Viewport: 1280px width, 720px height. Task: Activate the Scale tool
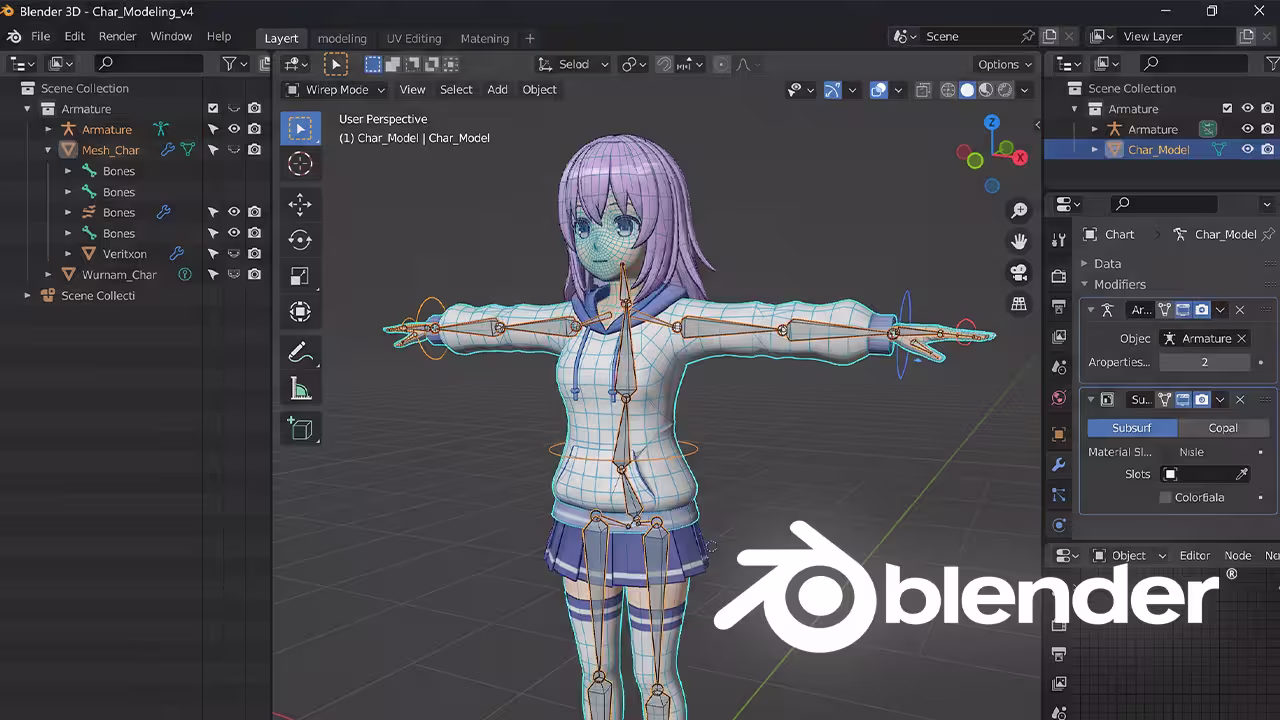(x=300, y=276)
